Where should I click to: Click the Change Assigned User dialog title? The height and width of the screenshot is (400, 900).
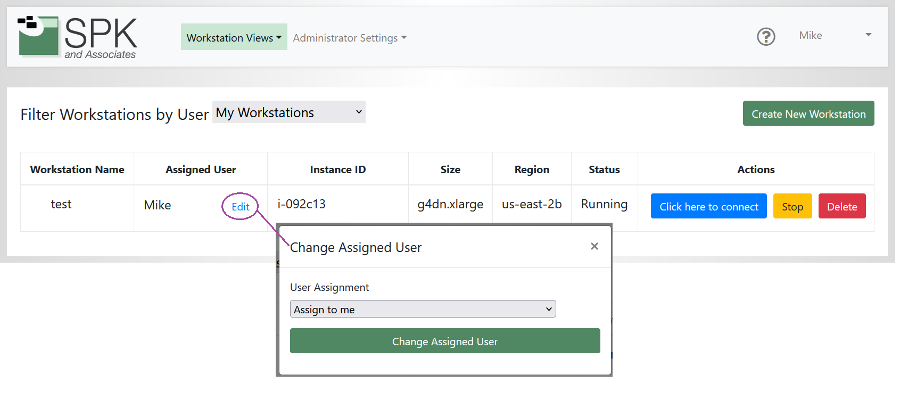[x=356, y=247]
